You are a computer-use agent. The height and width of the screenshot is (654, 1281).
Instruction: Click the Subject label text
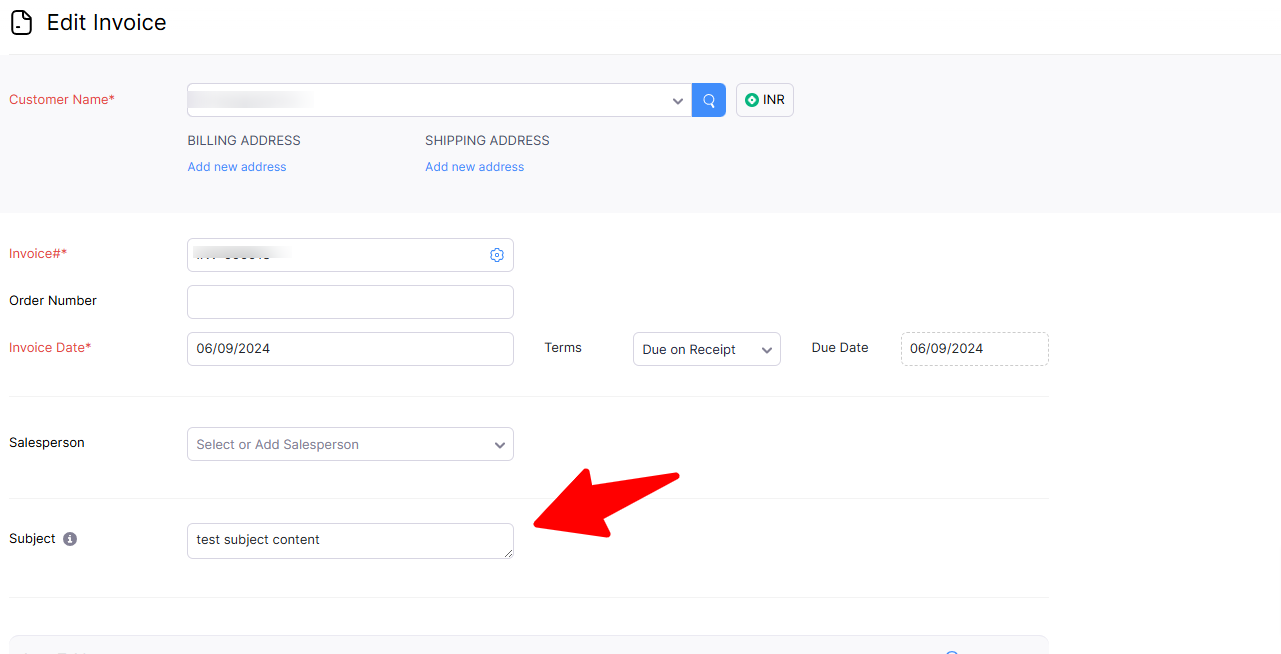click(32, 539)
